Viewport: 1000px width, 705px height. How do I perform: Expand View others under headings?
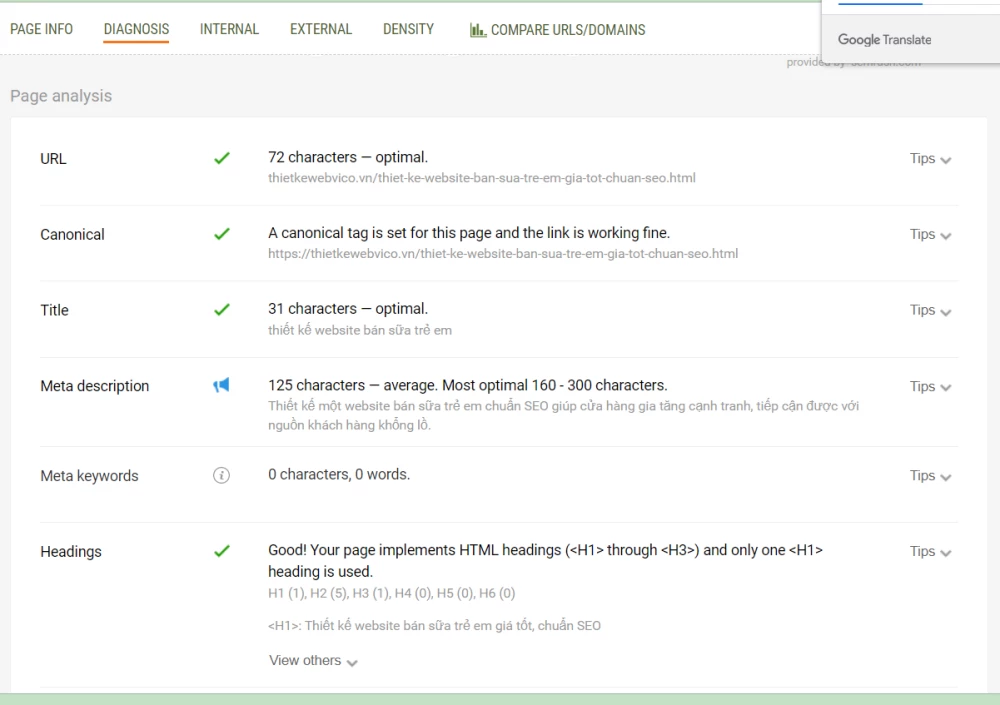point(313,661)
